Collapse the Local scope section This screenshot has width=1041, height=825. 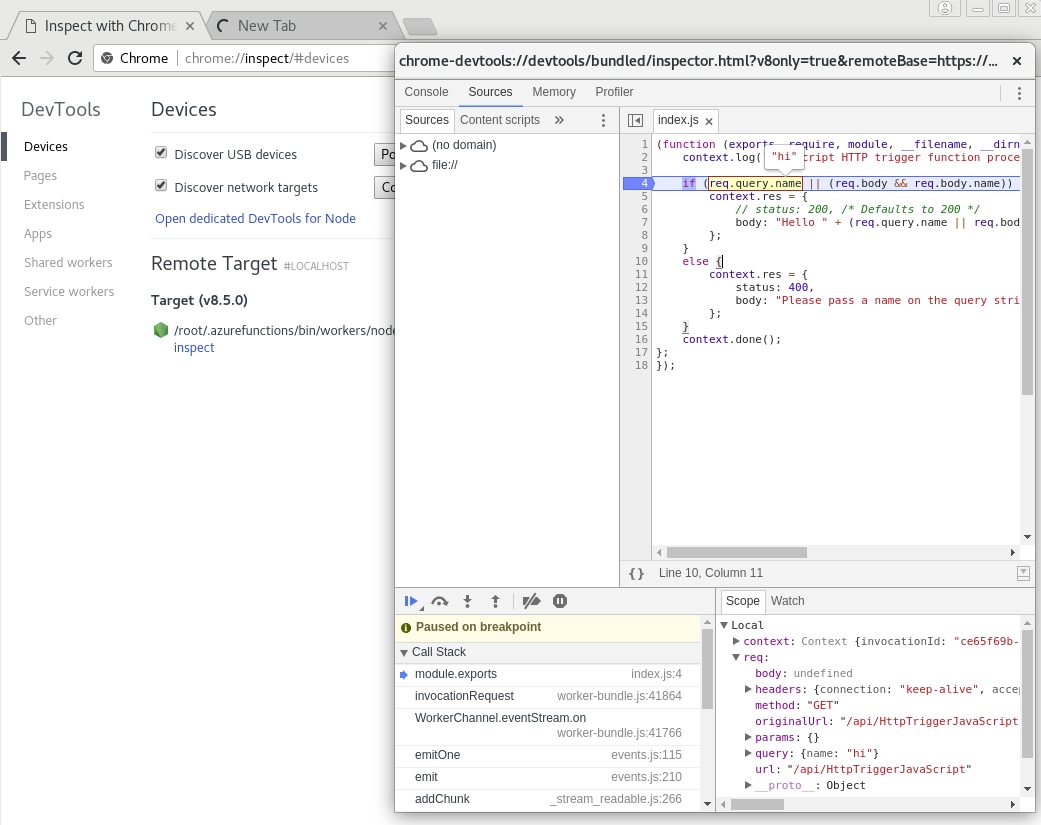coord(724,624)
